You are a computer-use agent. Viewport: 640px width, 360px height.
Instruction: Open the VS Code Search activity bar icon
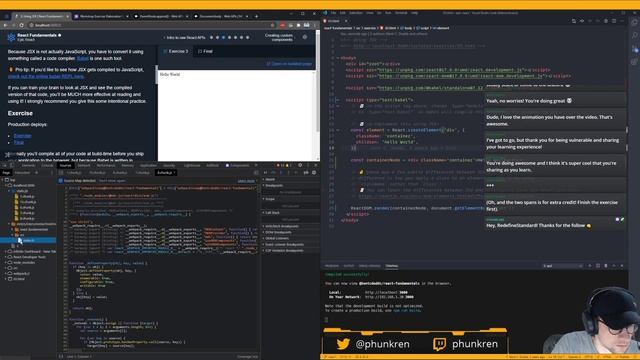[634, 36]
